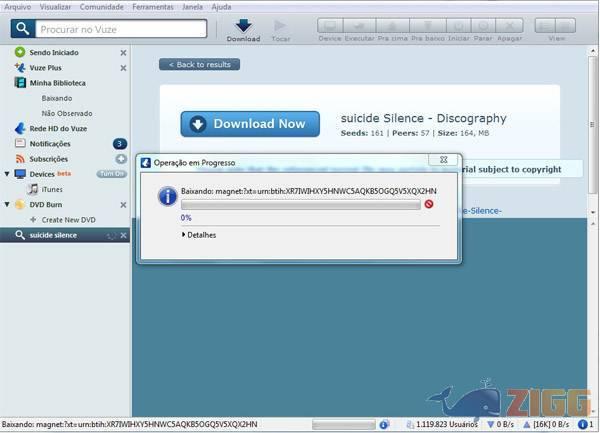Click the Executar toolbar icon

pyautogui.click(x=359, y=26)
